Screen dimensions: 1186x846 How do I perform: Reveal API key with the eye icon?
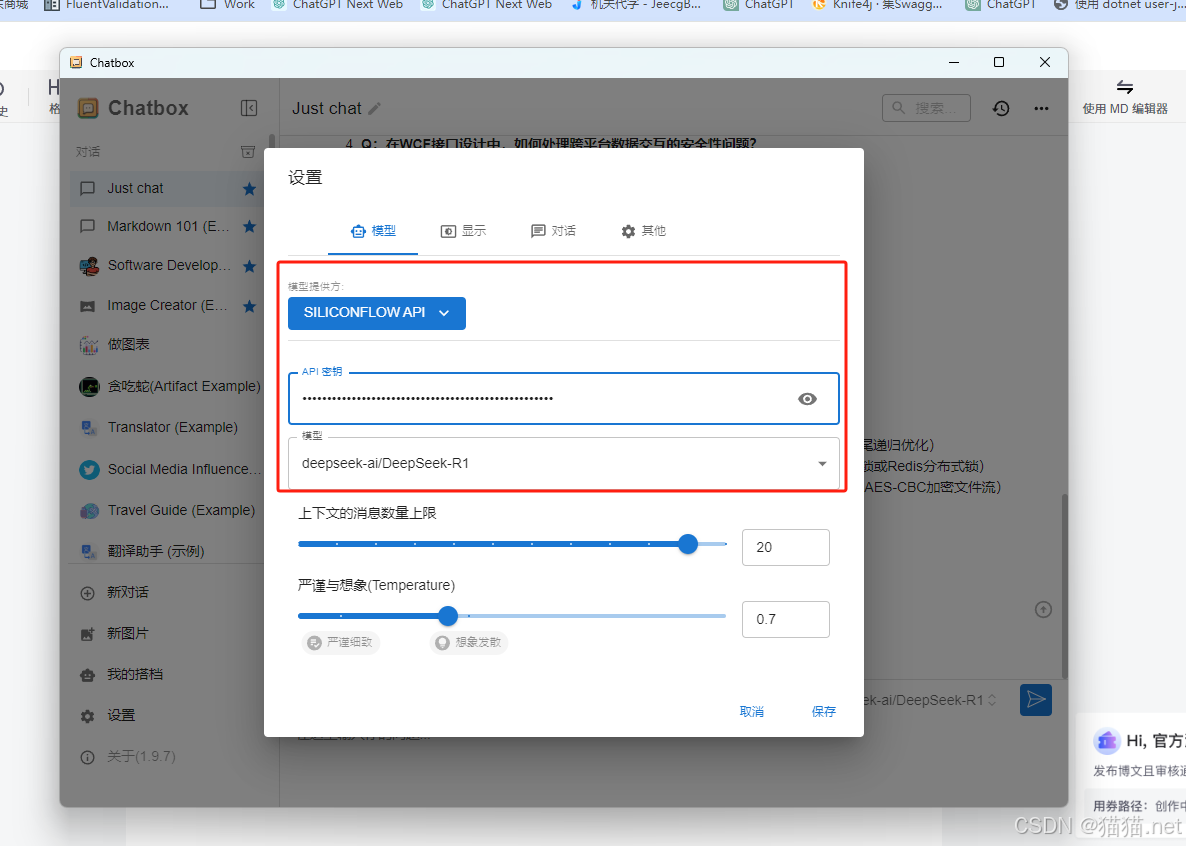click(807, 399)
